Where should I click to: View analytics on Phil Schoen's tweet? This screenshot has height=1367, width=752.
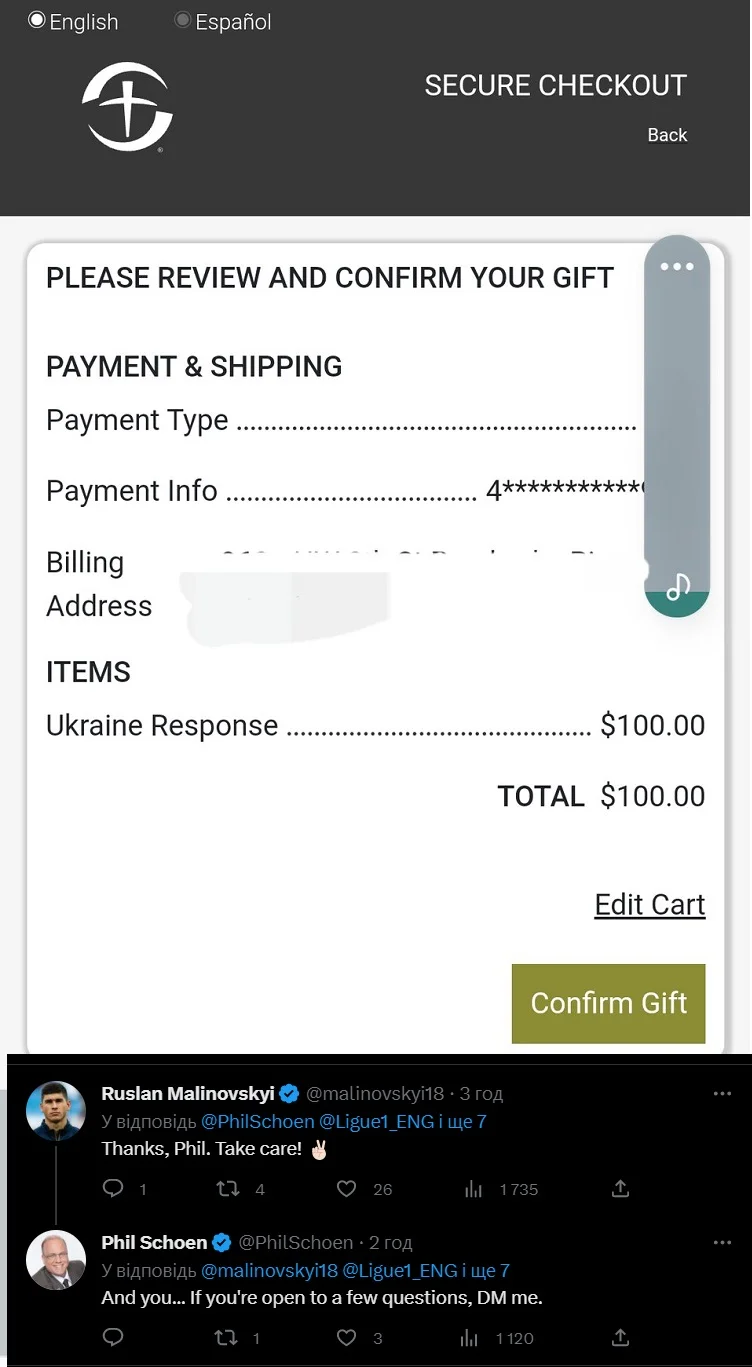[468, 1337]
